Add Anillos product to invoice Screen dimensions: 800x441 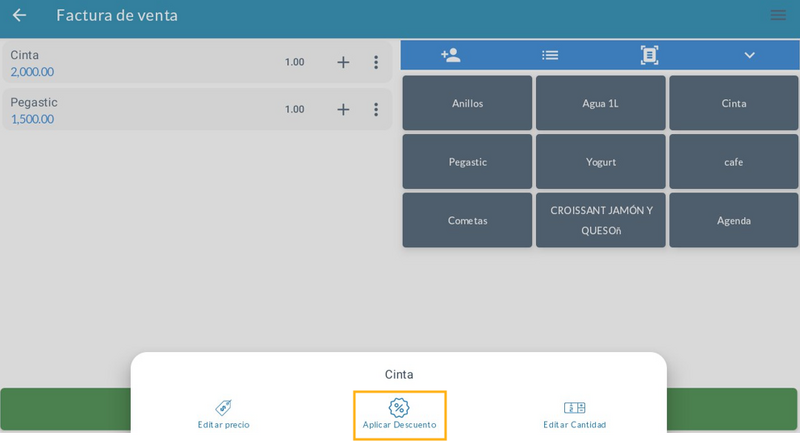click(x=467, y=103)
